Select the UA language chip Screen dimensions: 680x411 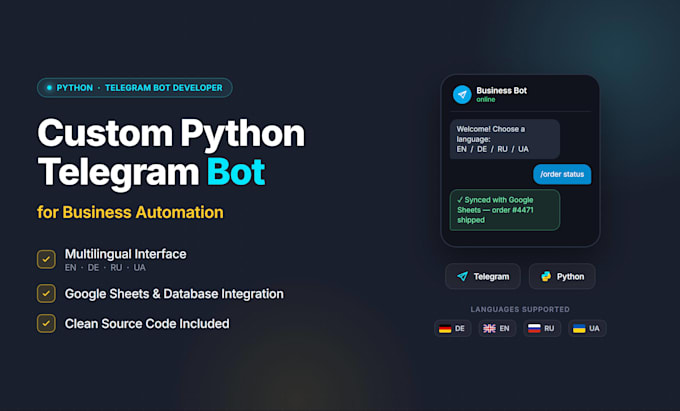pyautogui.click(x=587, y=329)
